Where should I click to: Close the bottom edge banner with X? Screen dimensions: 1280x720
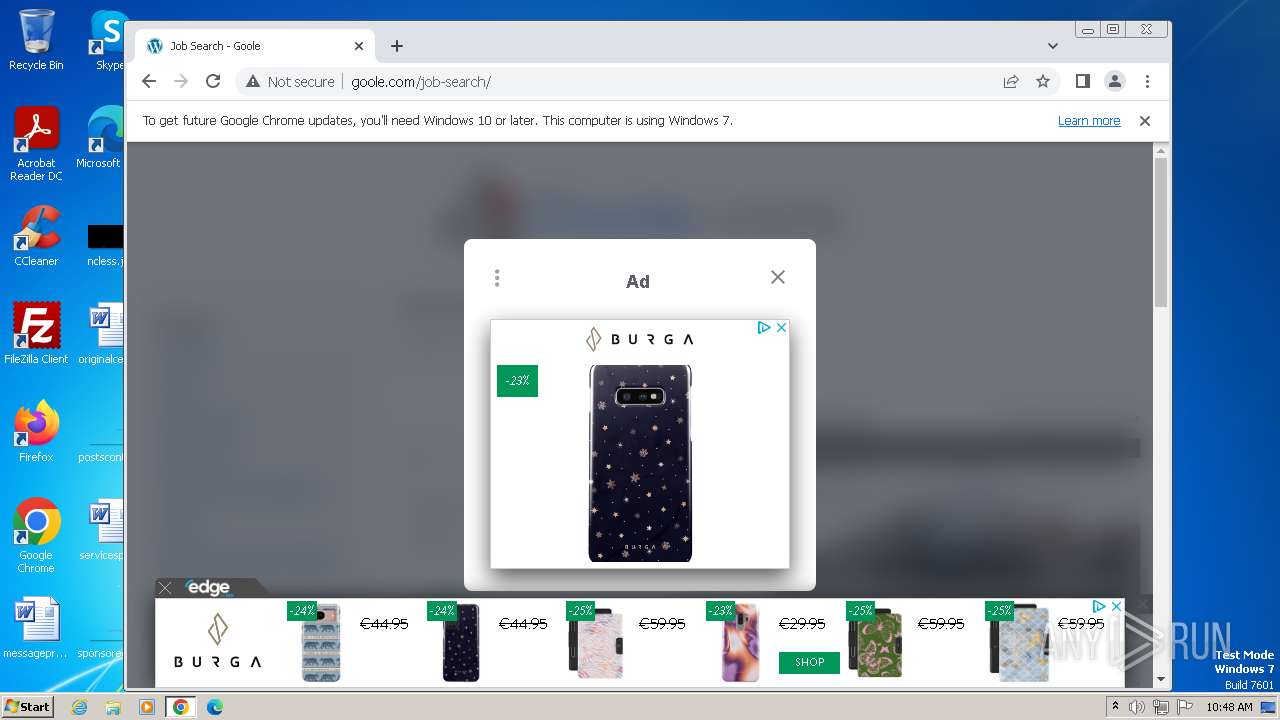[x=165, y=588]
